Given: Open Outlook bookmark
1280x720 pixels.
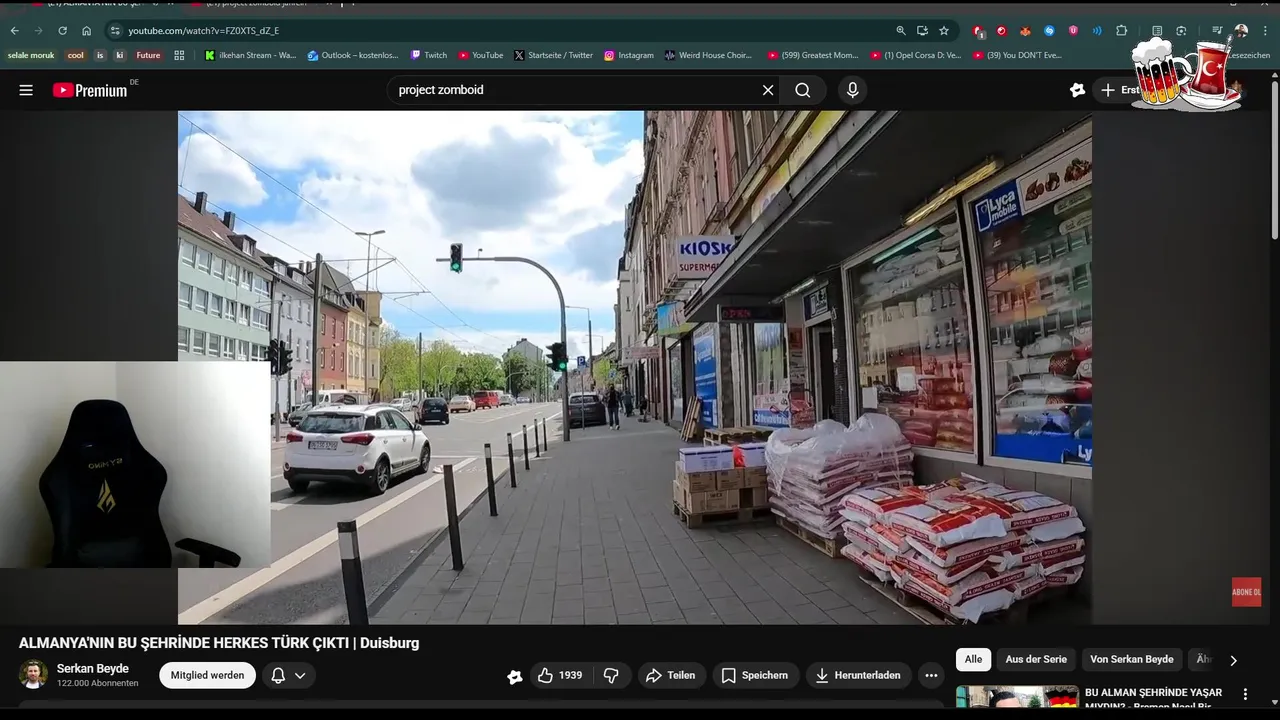Looking at the screenshot, I should click(353, 55).
